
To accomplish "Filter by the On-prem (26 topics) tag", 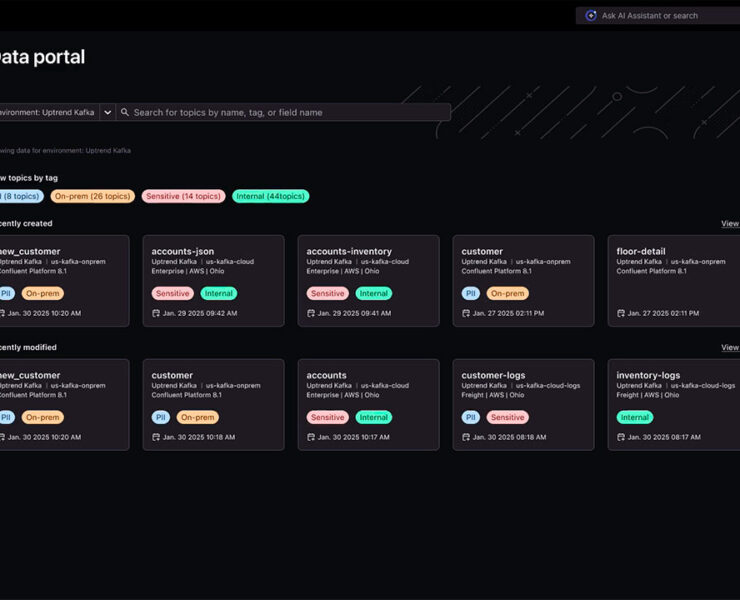I will [x=92, y=196].
